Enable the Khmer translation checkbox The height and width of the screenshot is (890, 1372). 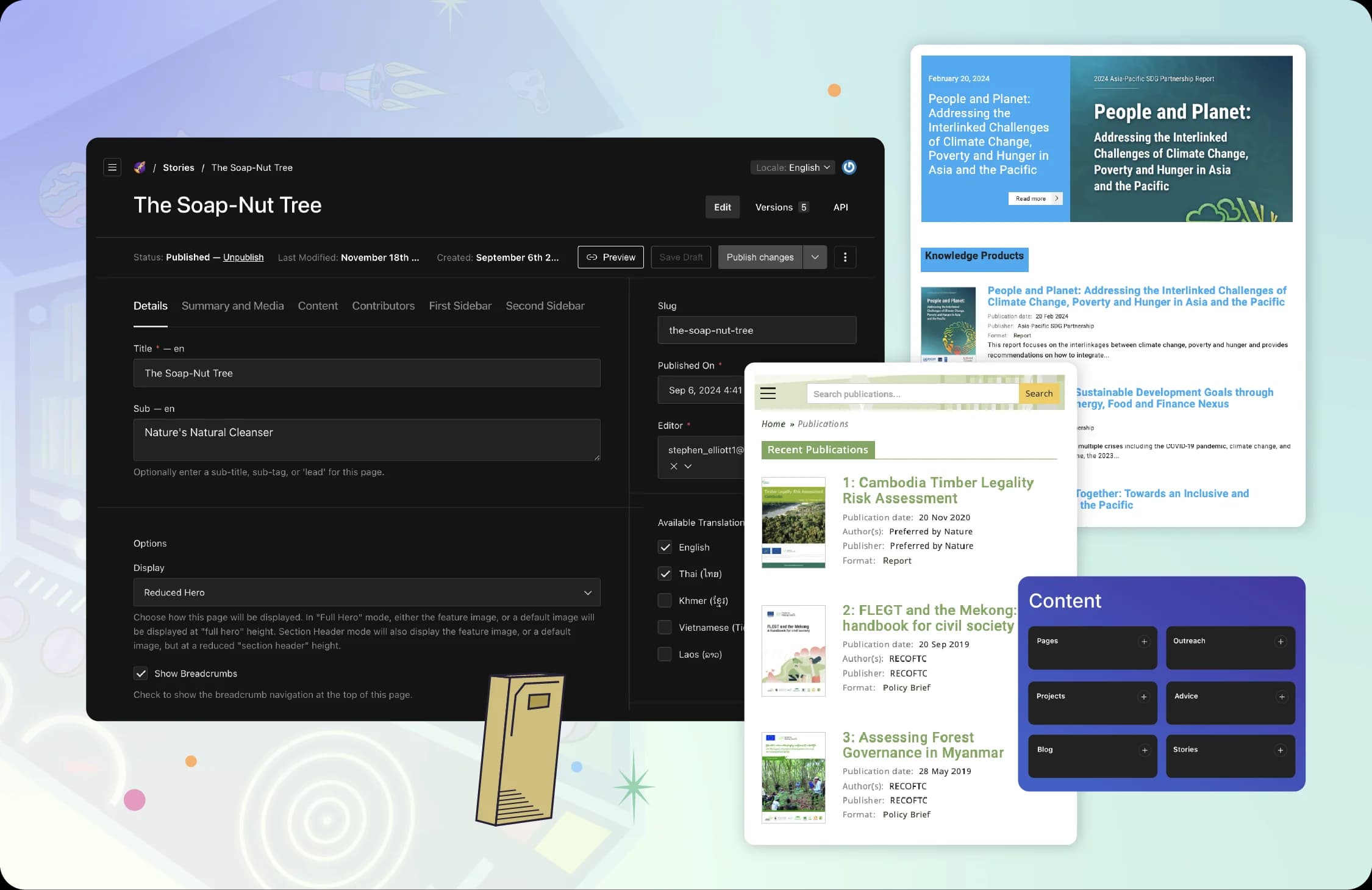pos(665,601)
